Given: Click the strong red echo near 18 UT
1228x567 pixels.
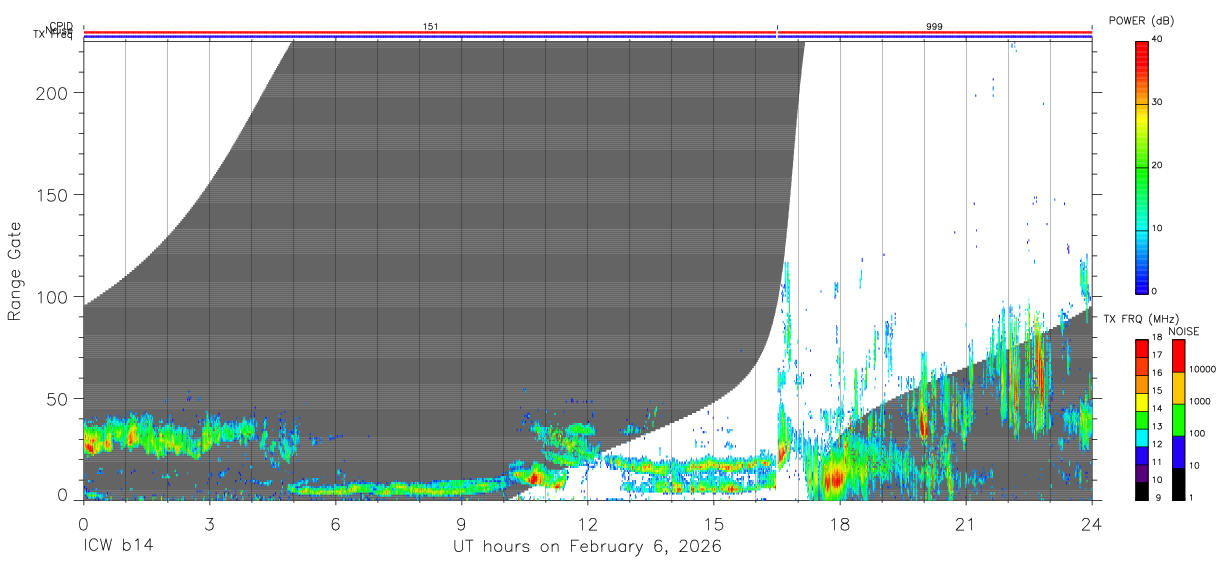Looking at the screenshot, I should [x=836, y=478].
